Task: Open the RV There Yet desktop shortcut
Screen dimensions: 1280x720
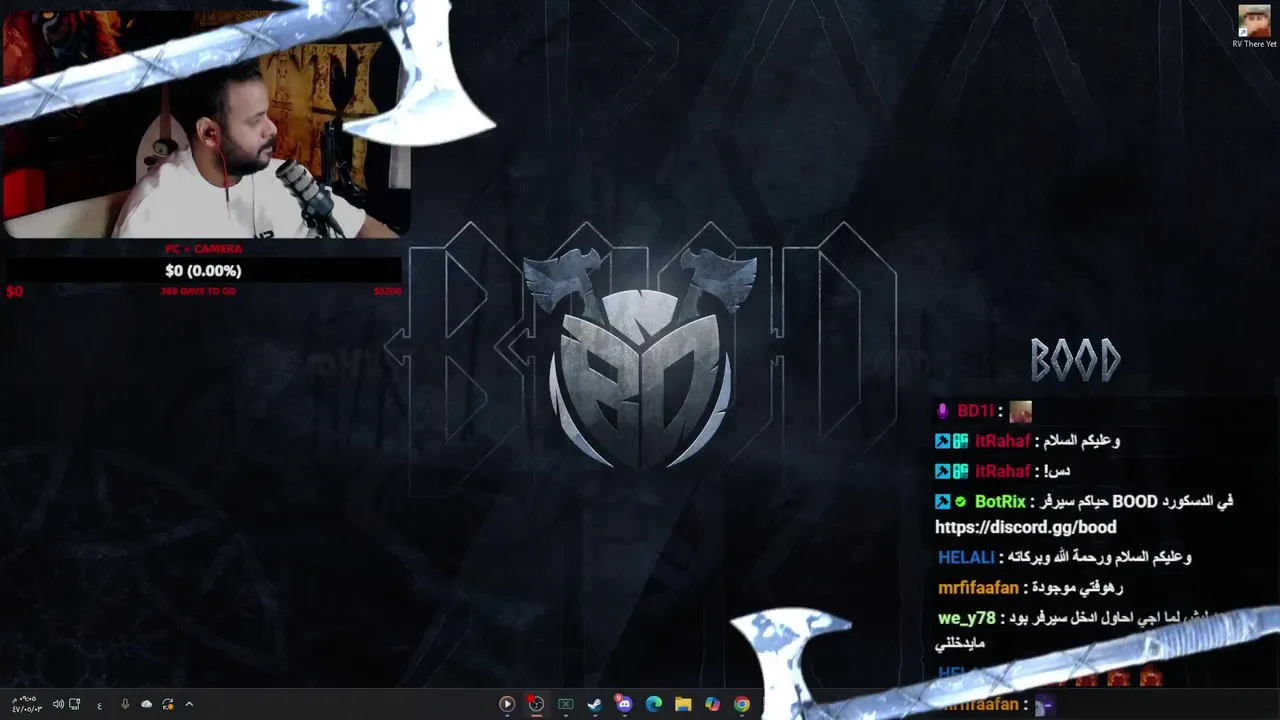Action: tap(1254, 27)
